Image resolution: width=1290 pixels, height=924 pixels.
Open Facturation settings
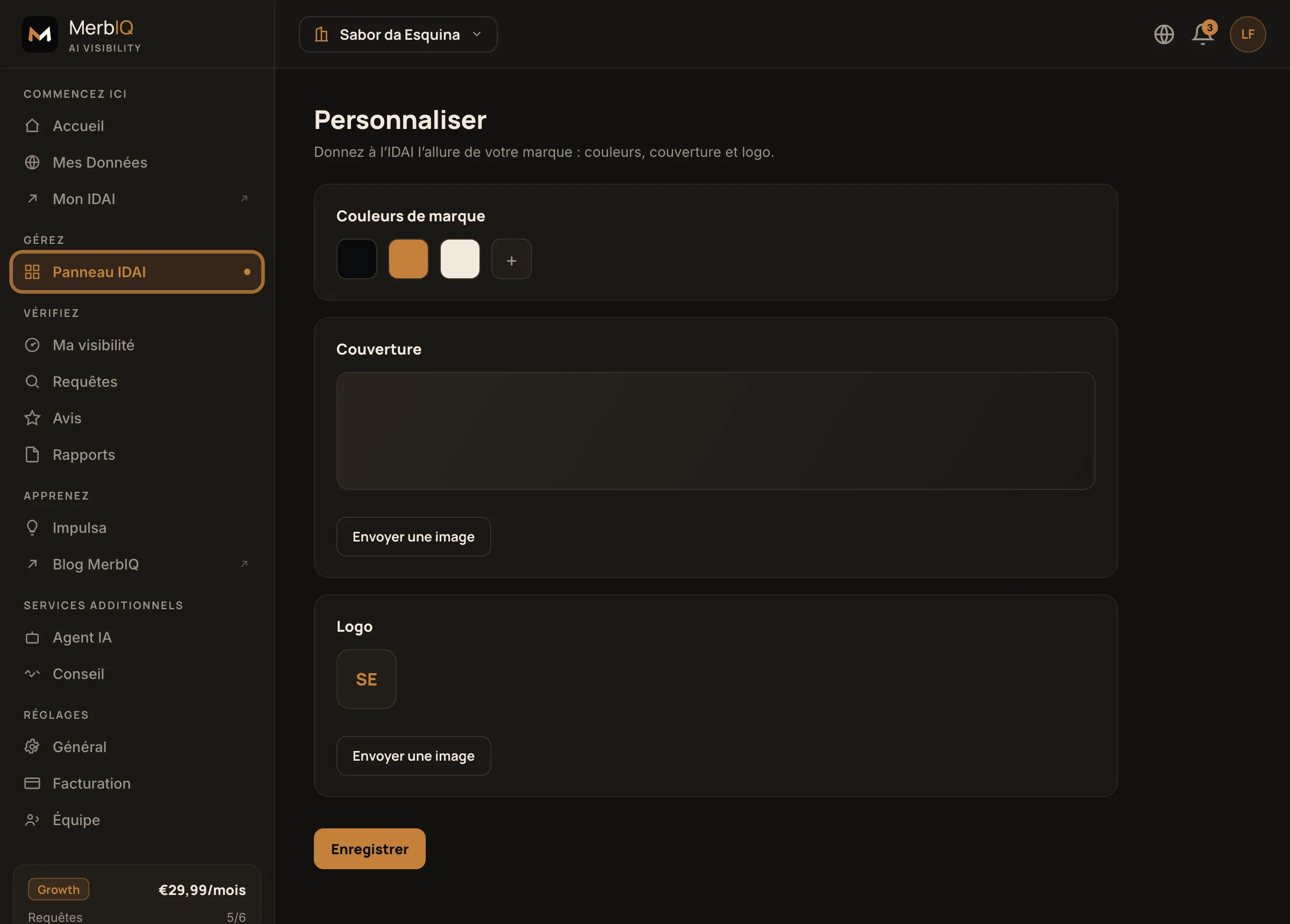[x=137, y=783]
